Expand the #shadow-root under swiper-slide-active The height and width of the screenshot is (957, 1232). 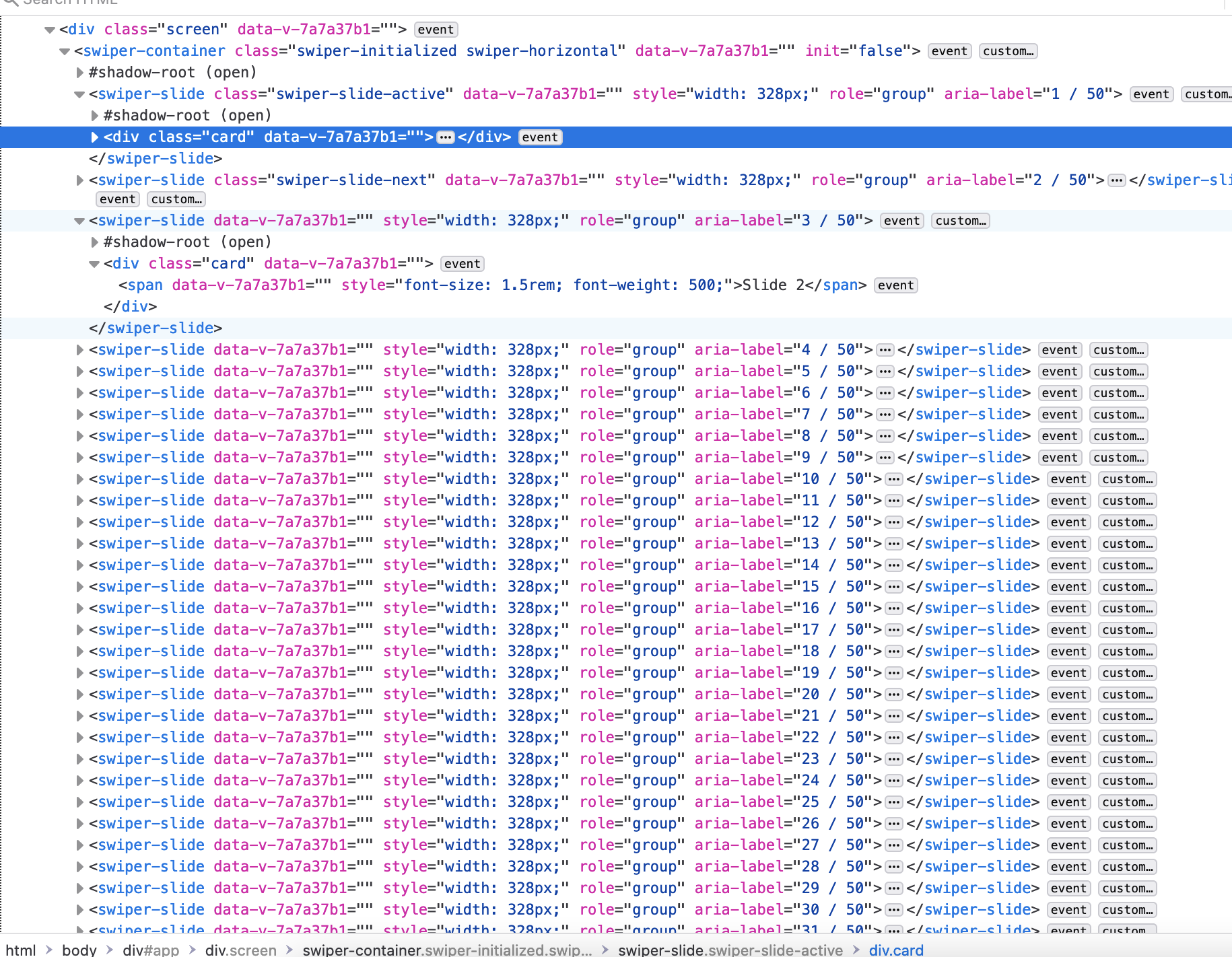pyautogui.click(x=95, y=115)
